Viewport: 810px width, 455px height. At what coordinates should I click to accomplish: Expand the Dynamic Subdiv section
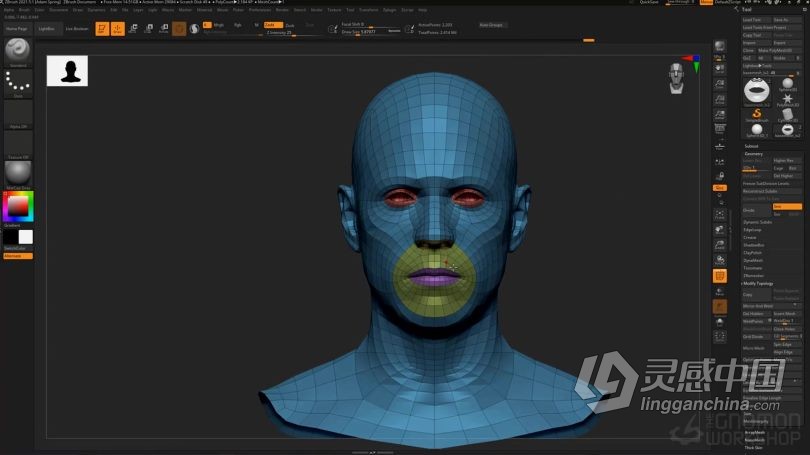pos(757,222)
